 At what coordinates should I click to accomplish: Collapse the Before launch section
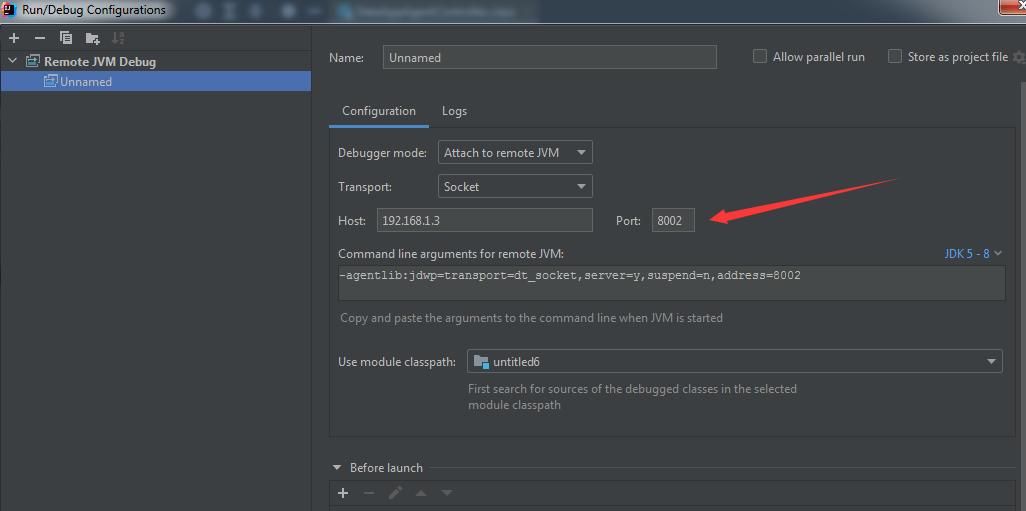(337, 468)
